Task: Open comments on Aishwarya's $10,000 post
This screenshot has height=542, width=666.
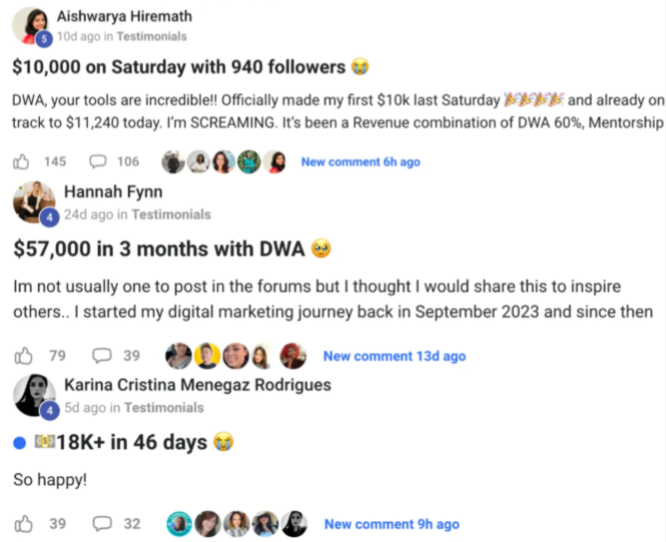Action: (x=98, y=161)
